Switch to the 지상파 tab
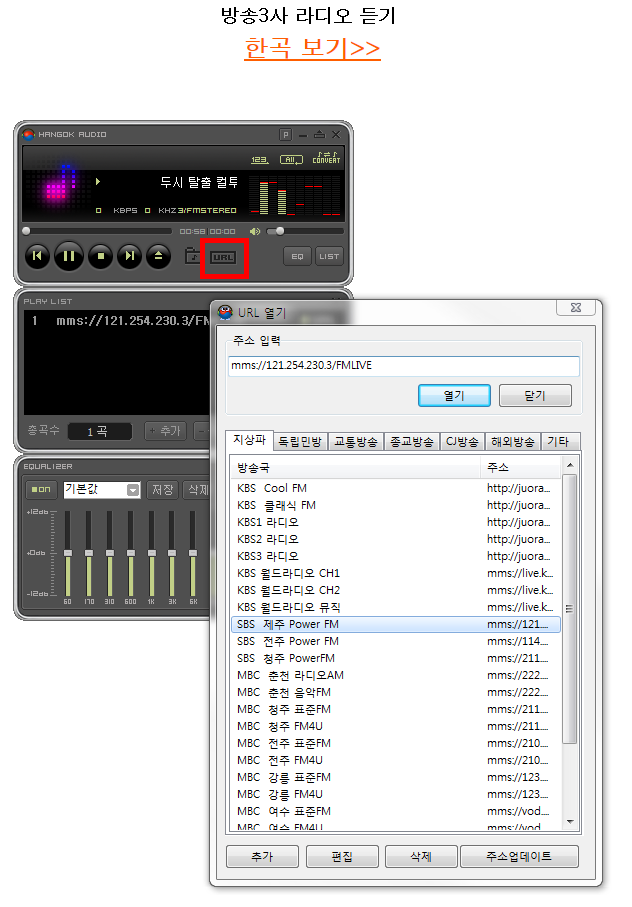 [249, 440]
